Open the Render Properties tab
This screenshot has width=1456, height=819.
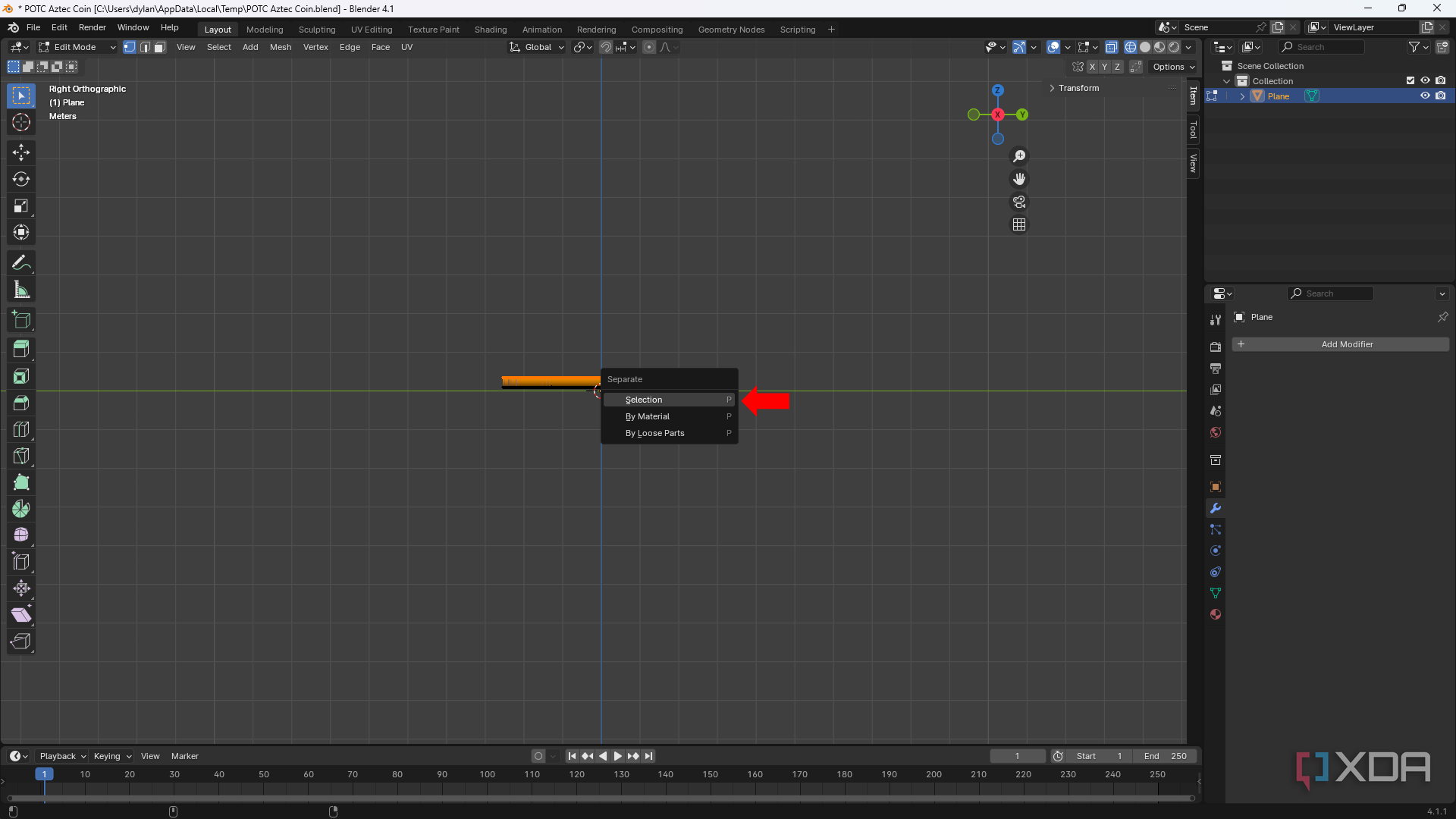pos(1216,346)
